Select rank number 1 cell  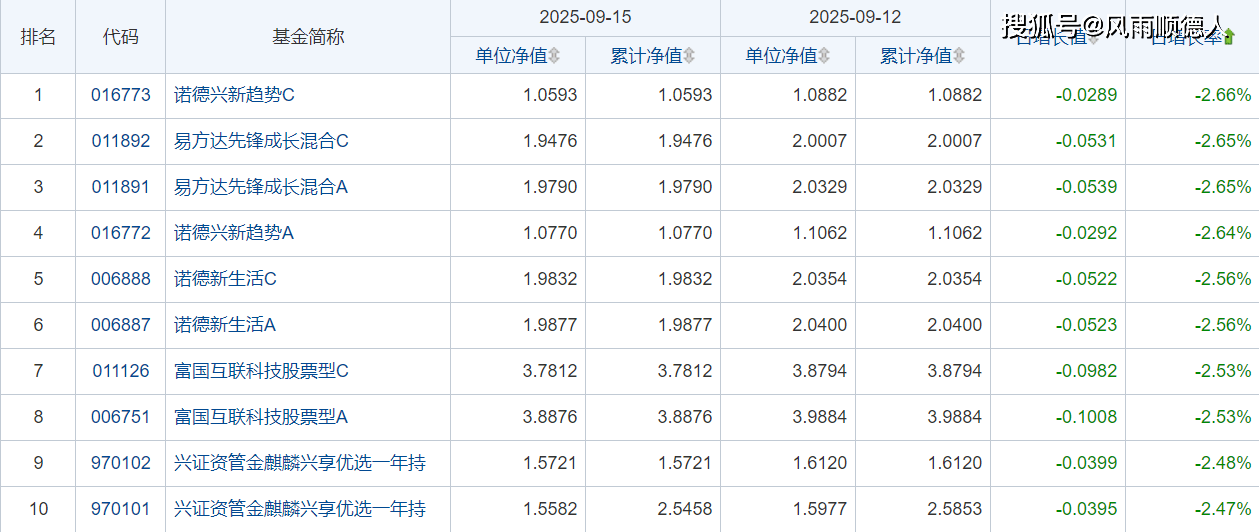tap(38, 95)
